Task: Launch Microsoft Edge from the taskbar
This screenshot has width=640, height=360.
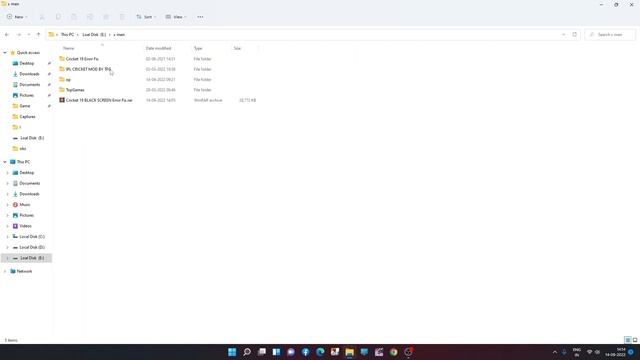Action: tap(320, 352)
